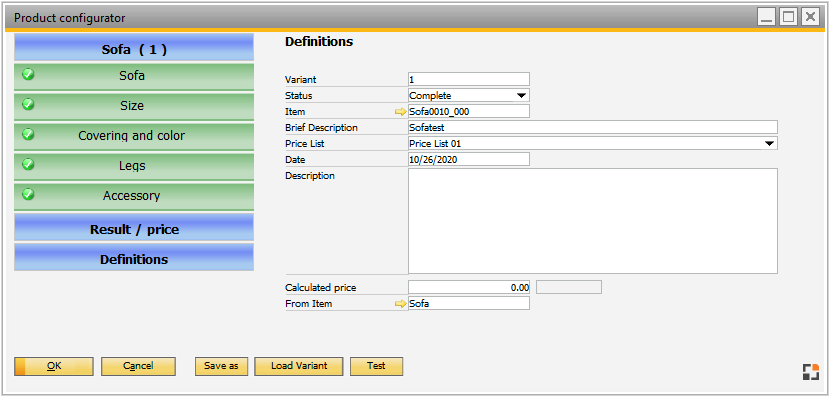This screenshot has height=399, width=832.
Task: Select the Definitions section in the sidebar
Action: coord(134,257)
